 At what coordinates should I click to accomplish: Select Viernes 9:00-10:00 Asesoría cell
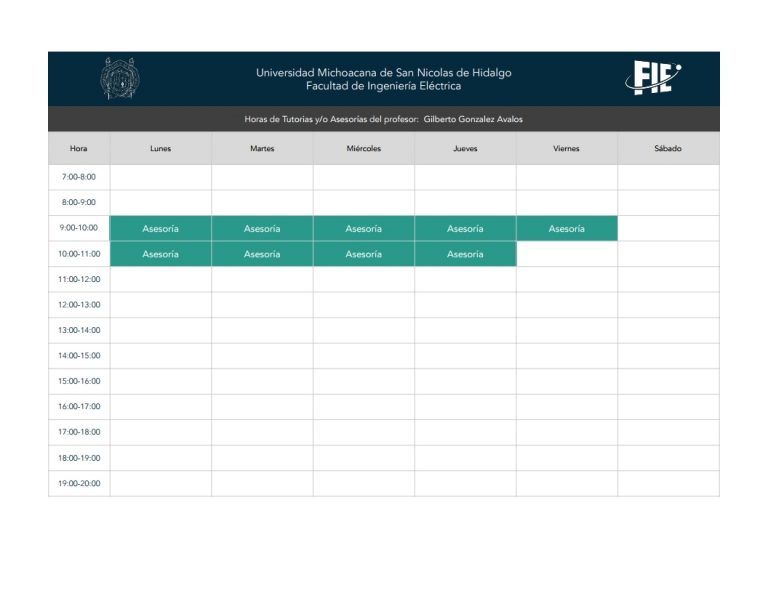click(x=567, y=228)
